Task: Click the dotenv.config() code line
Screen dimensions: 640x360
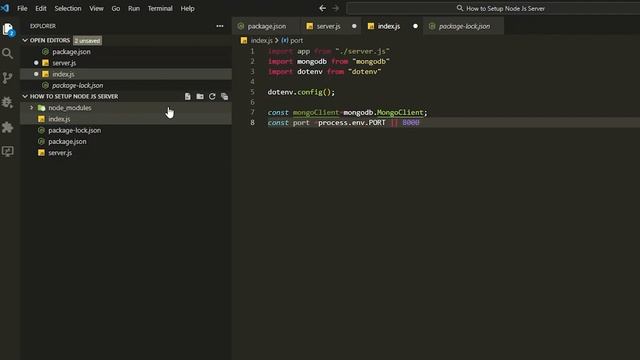Action: click(x=301, y=92)
